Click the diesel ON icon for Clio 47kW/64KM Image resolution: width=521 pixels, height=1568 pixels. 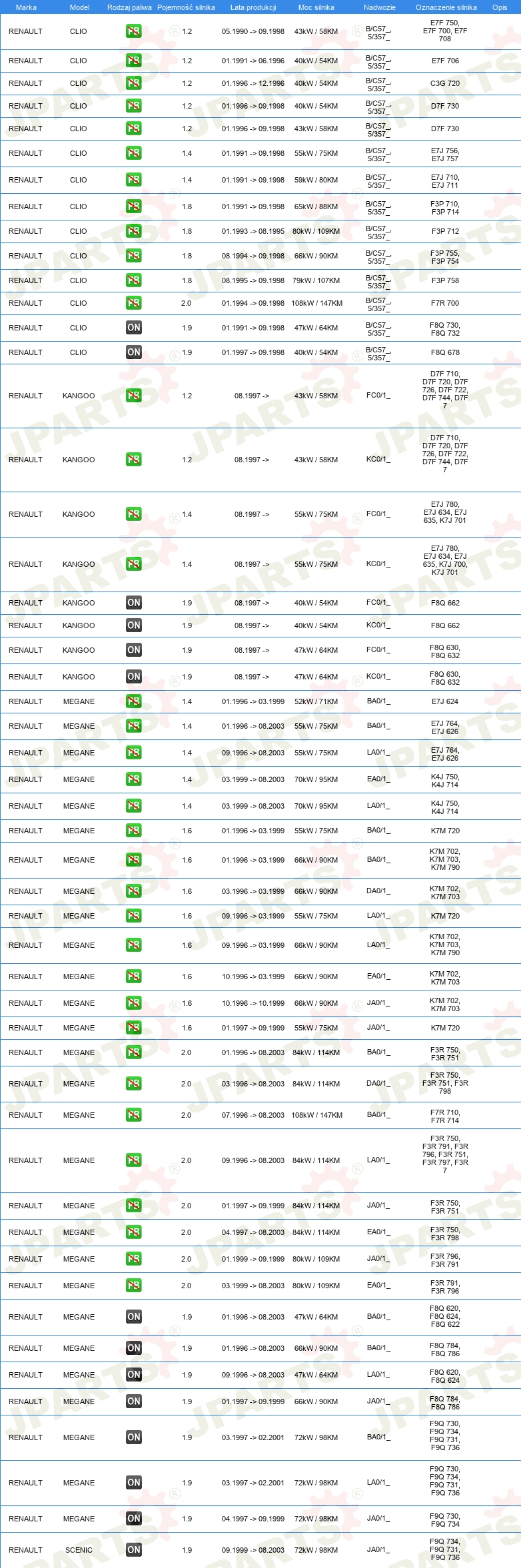click(134, 328)
